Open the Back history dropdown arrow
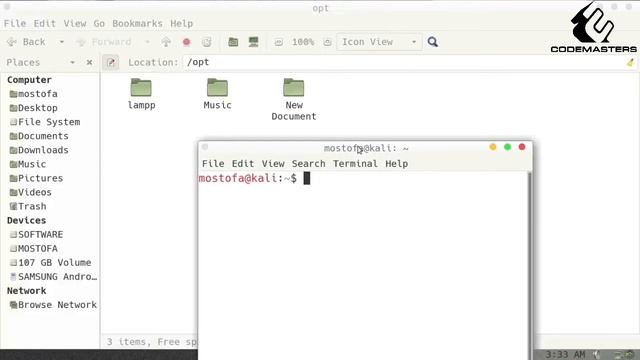 click(62, 42)
